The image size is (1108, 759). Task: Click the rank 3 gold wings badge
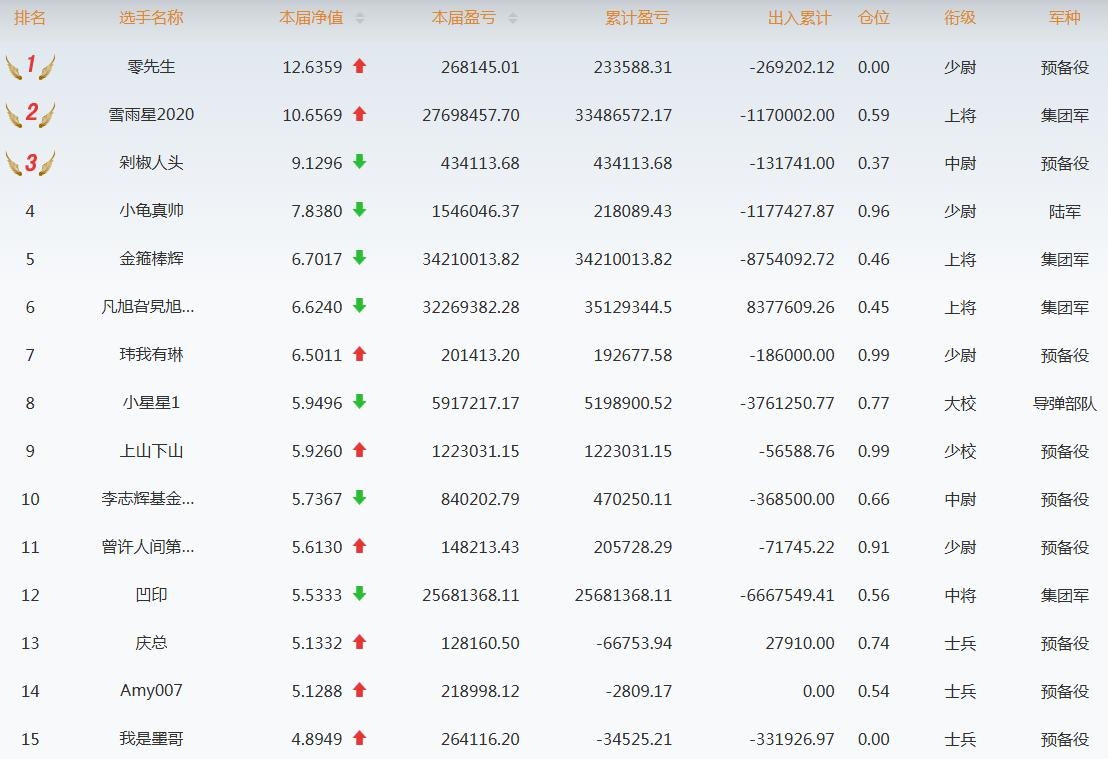coord(30,163)
